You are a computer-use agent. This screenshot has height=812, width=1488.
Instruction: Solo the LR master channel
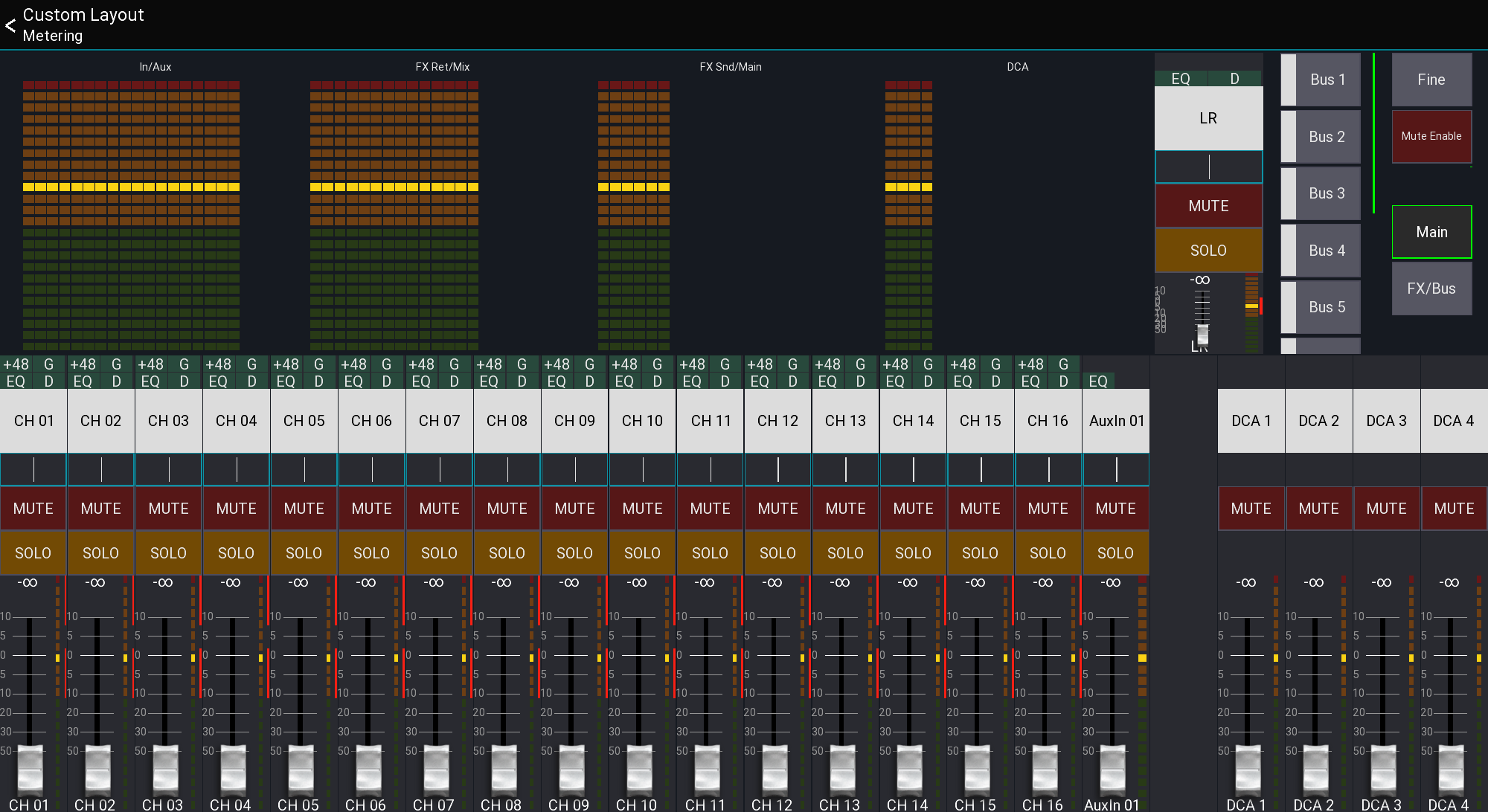point(1208,251)
